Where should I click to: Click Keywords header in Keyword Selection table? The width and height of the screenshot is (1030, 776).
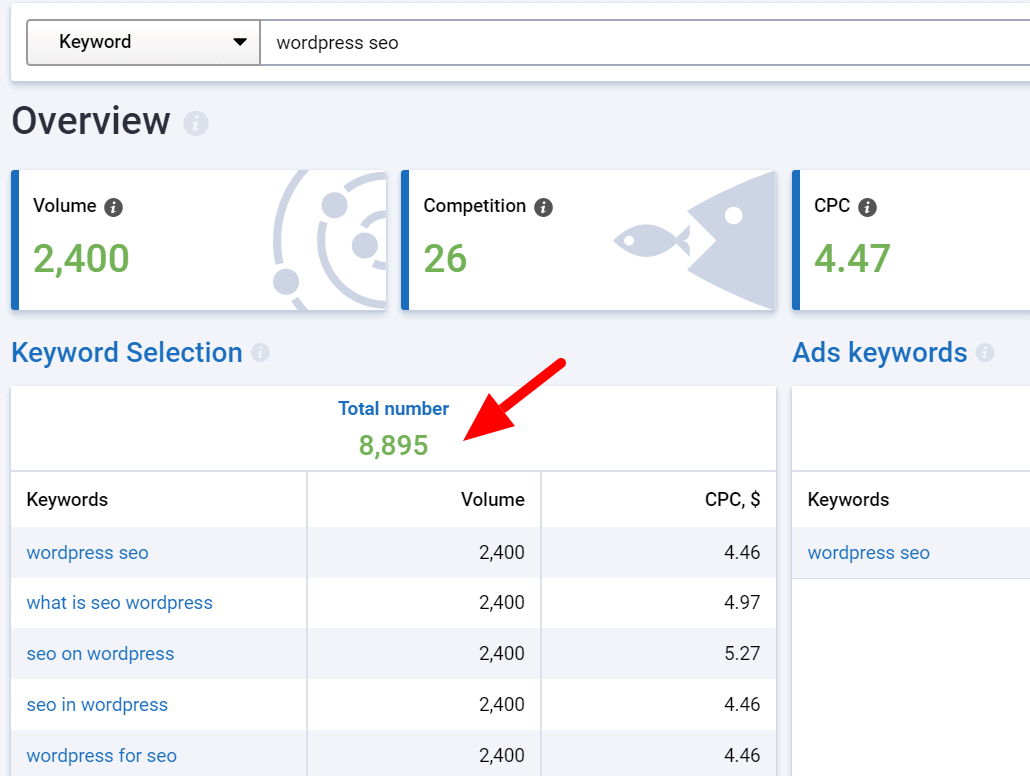coord(67,499)
